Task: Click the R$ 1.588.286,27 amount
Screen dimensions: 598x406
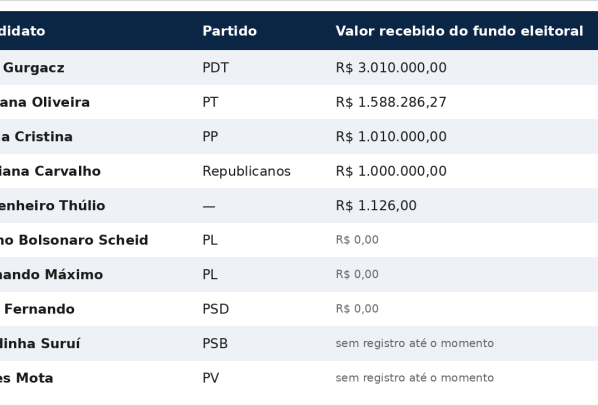Action: click(x=391, y=102)
